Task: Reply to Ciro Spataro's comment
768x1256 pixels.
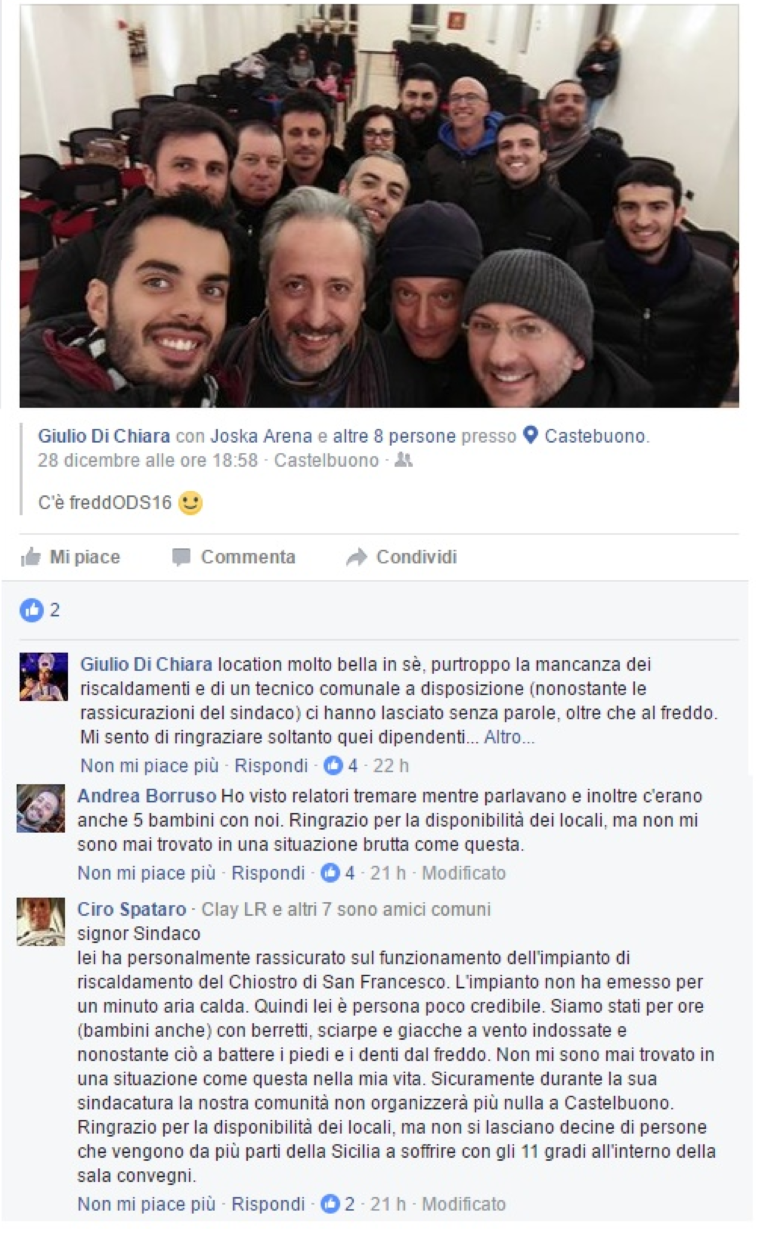Action: click(x=270, y=1204)
